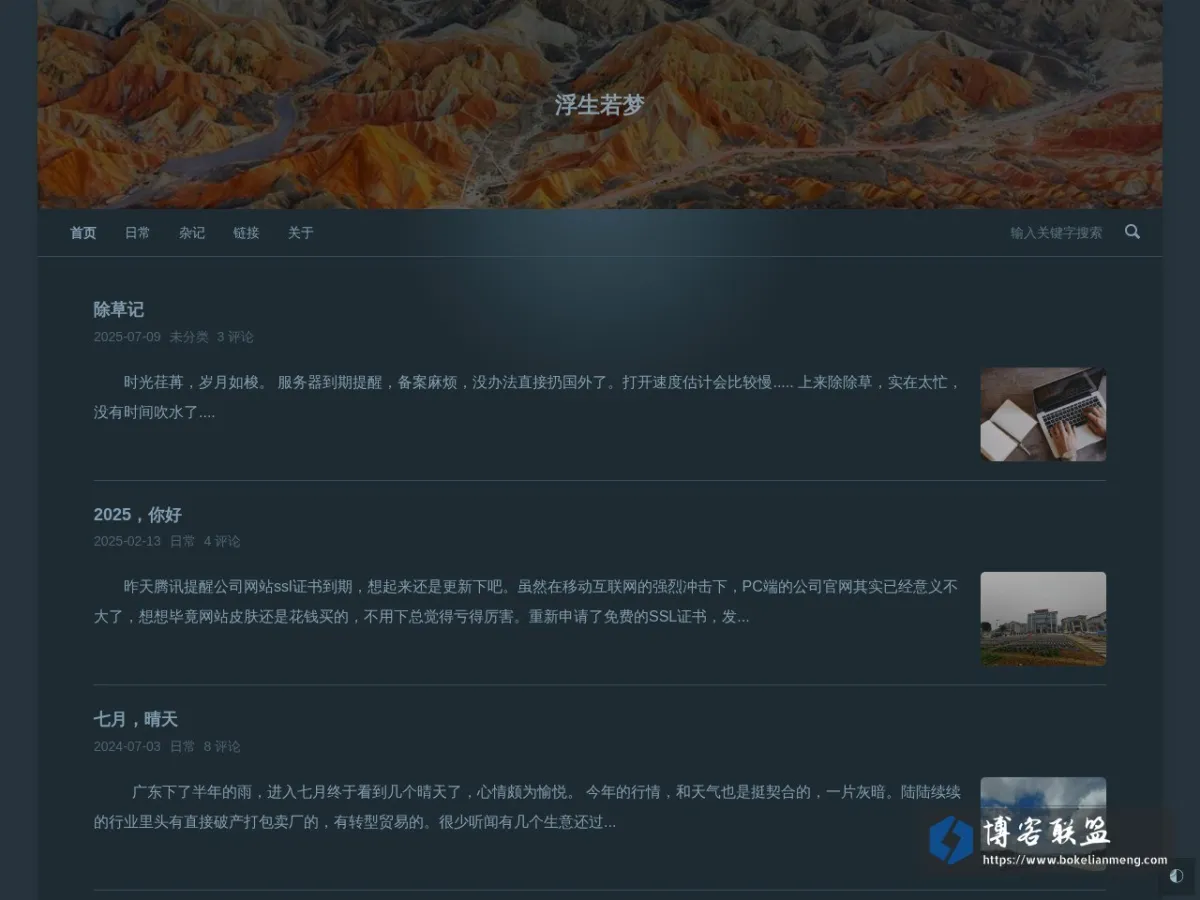View the 3 评论 comments link
The width and height of the screenshot is (1200, 900).
coord(235,337)
